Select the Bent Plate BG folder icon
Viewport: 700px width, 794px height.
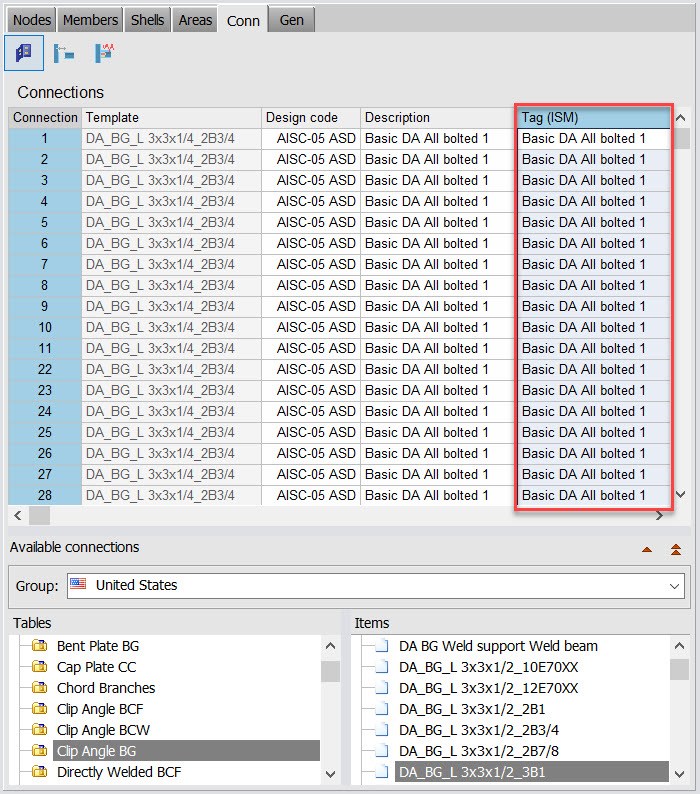pyautogui.click(x=39, y=646)
